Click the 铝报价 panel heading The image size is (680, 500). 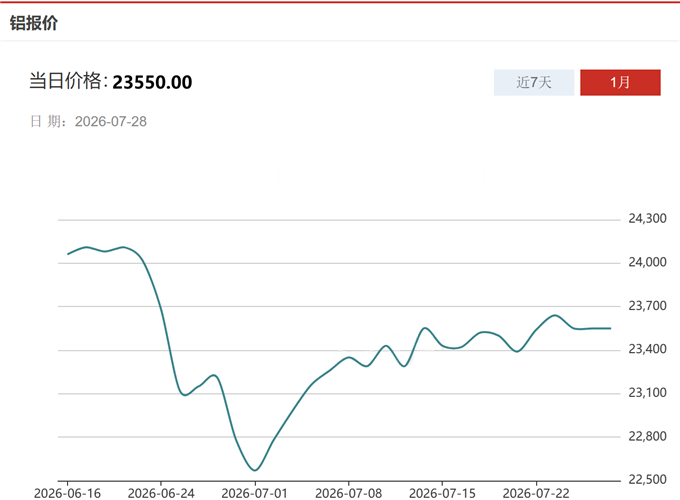[x=34, y=23]
